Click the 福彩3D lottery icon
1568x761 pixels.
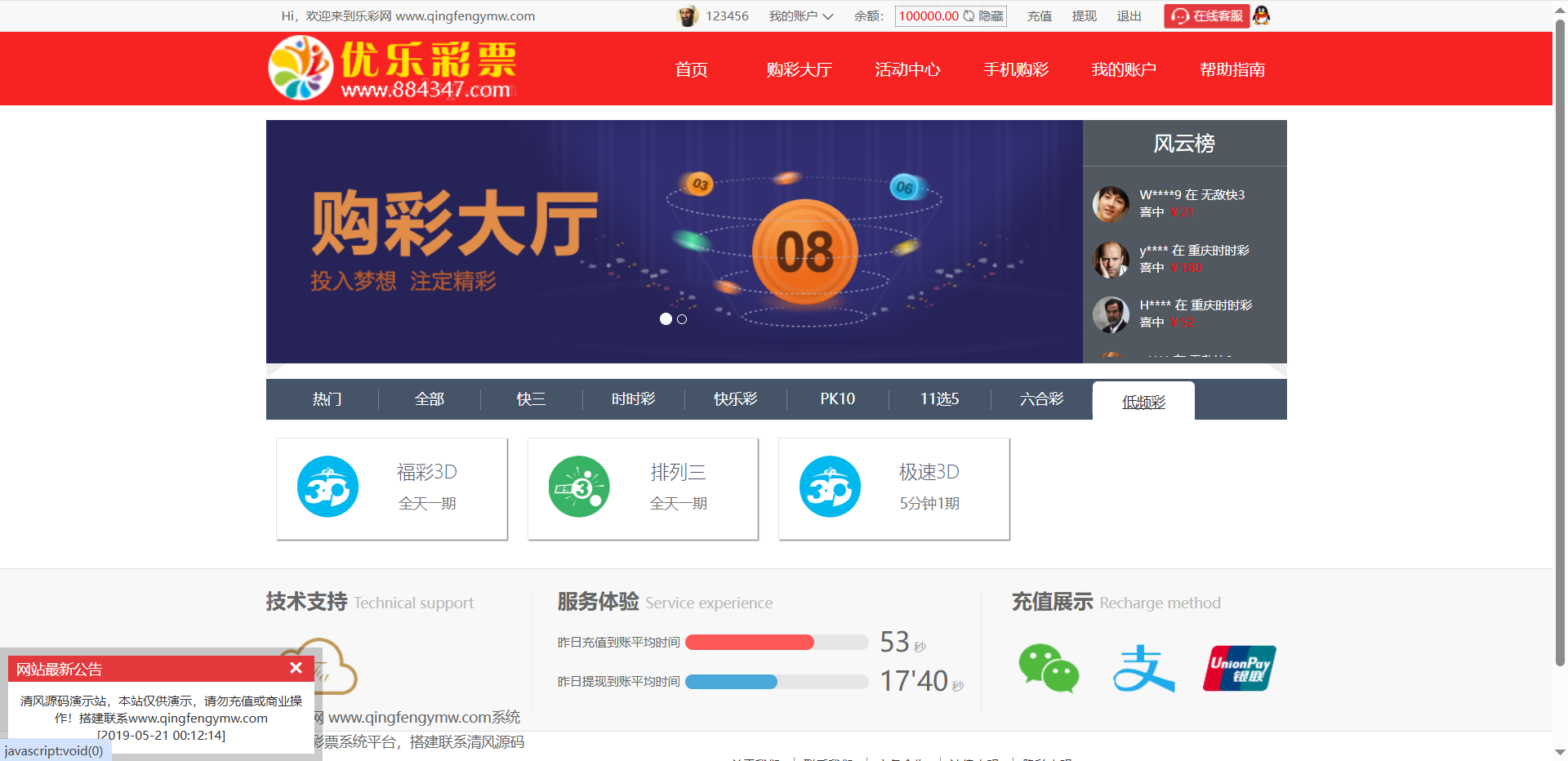click(327, 487)
